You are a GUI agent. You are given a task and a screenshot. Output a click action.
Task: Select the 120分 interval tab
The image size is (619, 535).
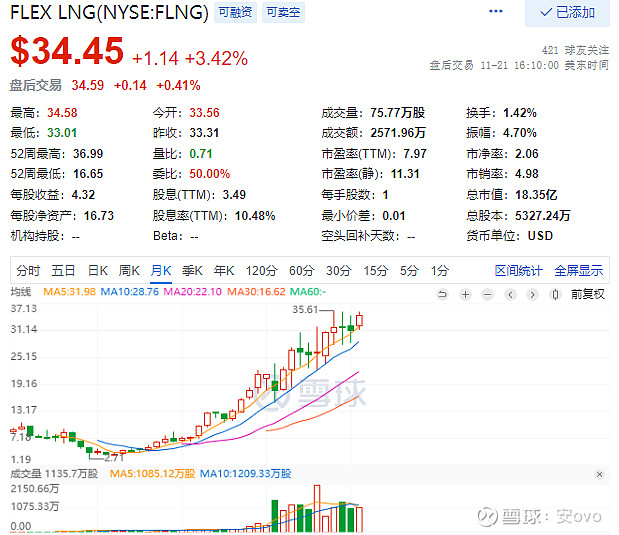coord(261,271)
